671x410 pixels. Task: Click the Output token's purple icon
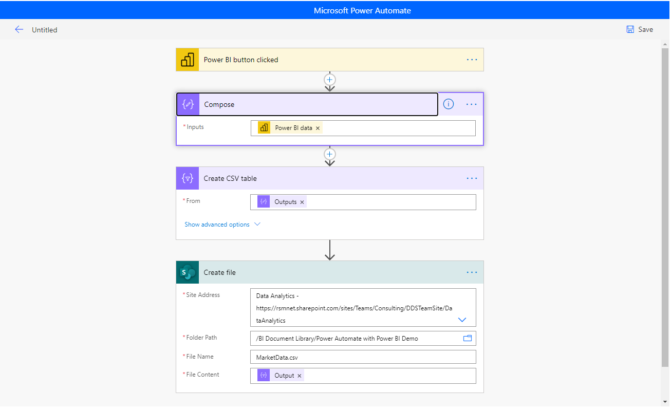pyautogui.click(x=264, y=376)
